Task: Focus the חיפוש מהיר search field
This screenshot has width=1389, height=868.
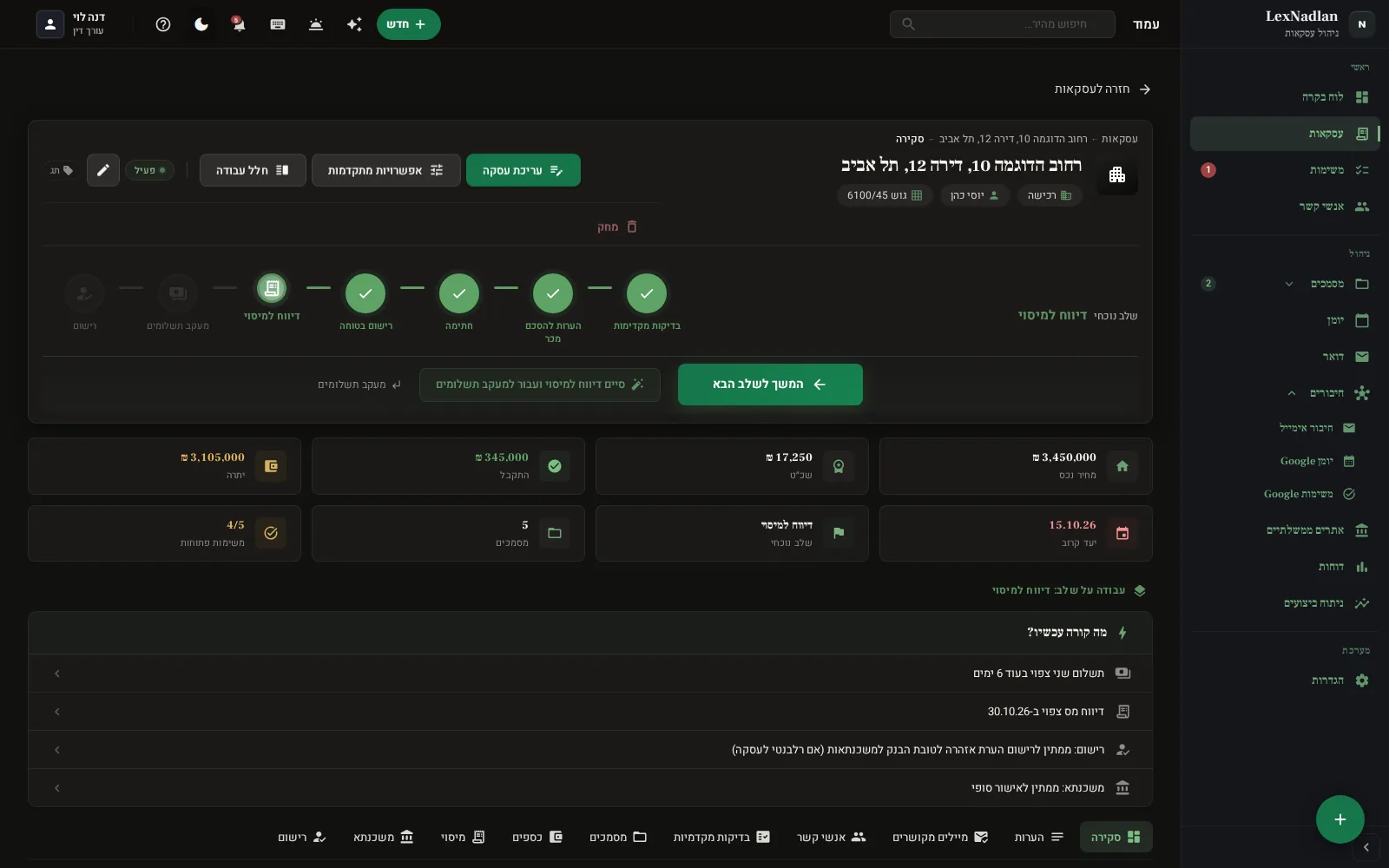Action: [1002, 24]
